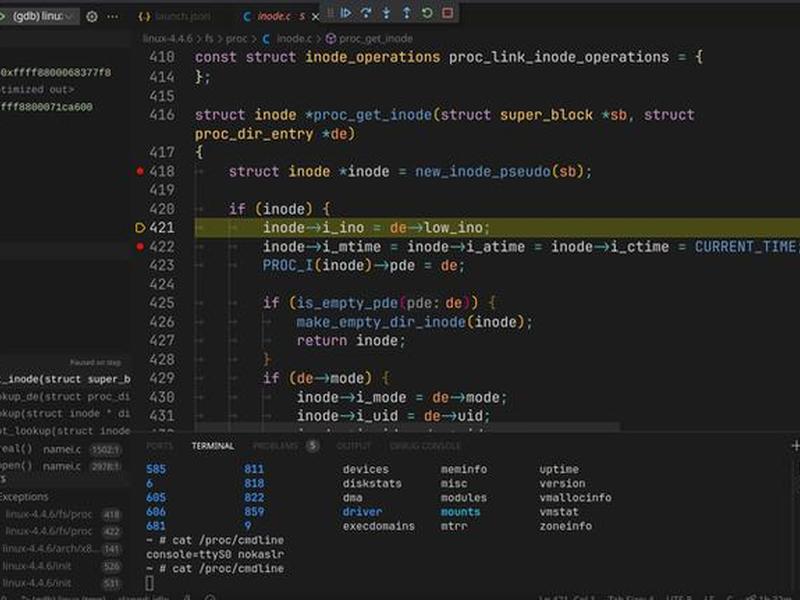The width and height of the screenshot is (800, 600).
Task: Select the _inode(struct super_b call stack frame
Action: coord(65,379)
